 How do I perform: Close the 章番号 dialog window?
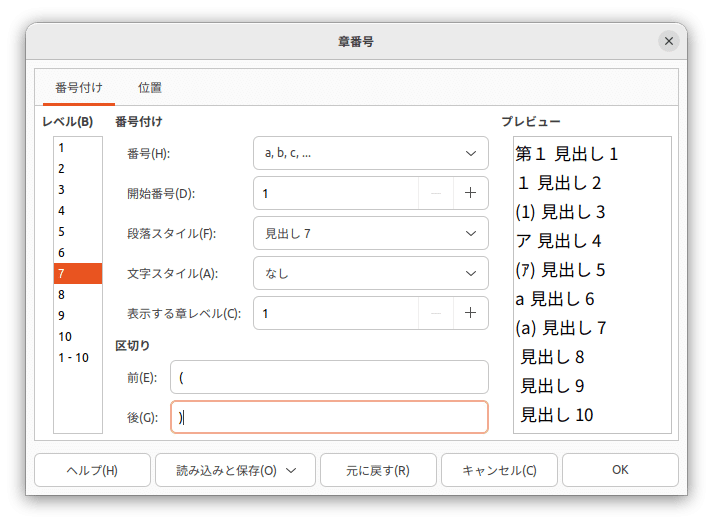[x=669, y=41]
